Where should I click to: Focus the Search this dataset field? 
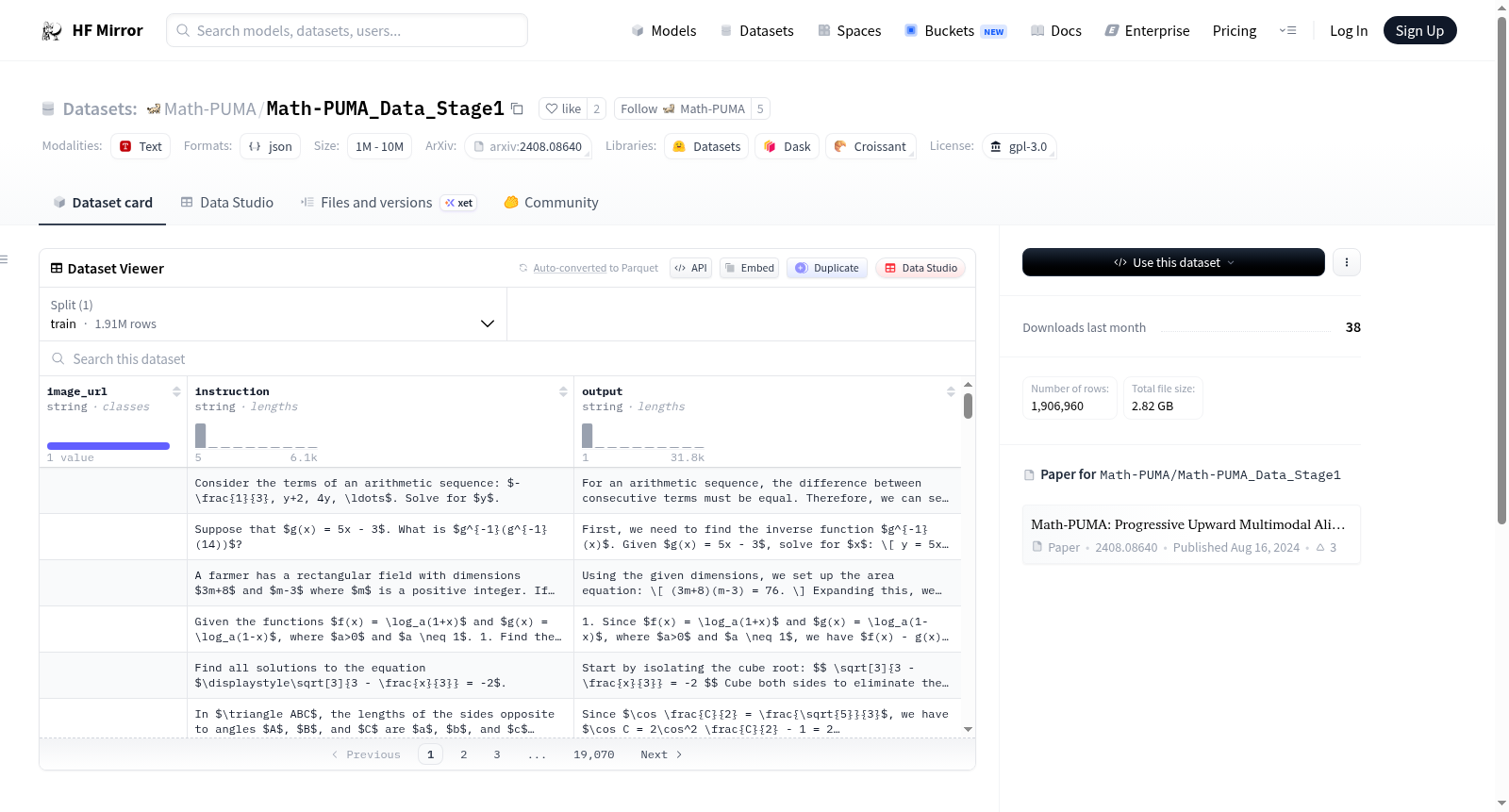point(507,358)
